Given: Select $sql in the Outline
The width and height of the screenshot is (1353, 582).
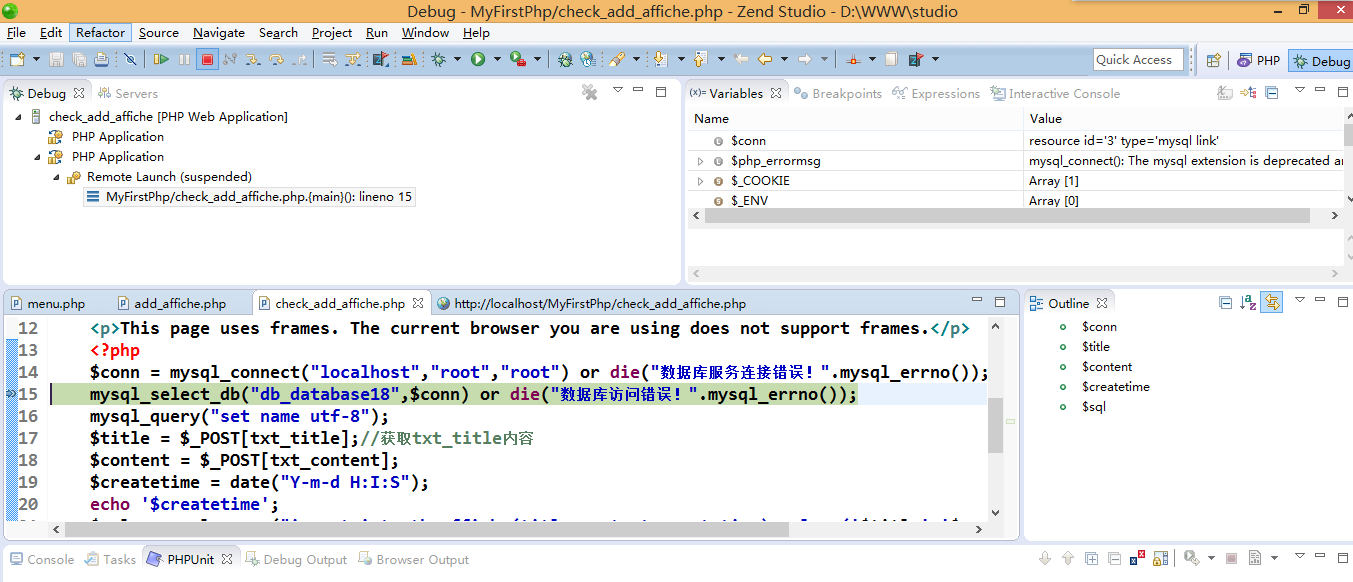Looking at the screenshot, I should 1094,407.
